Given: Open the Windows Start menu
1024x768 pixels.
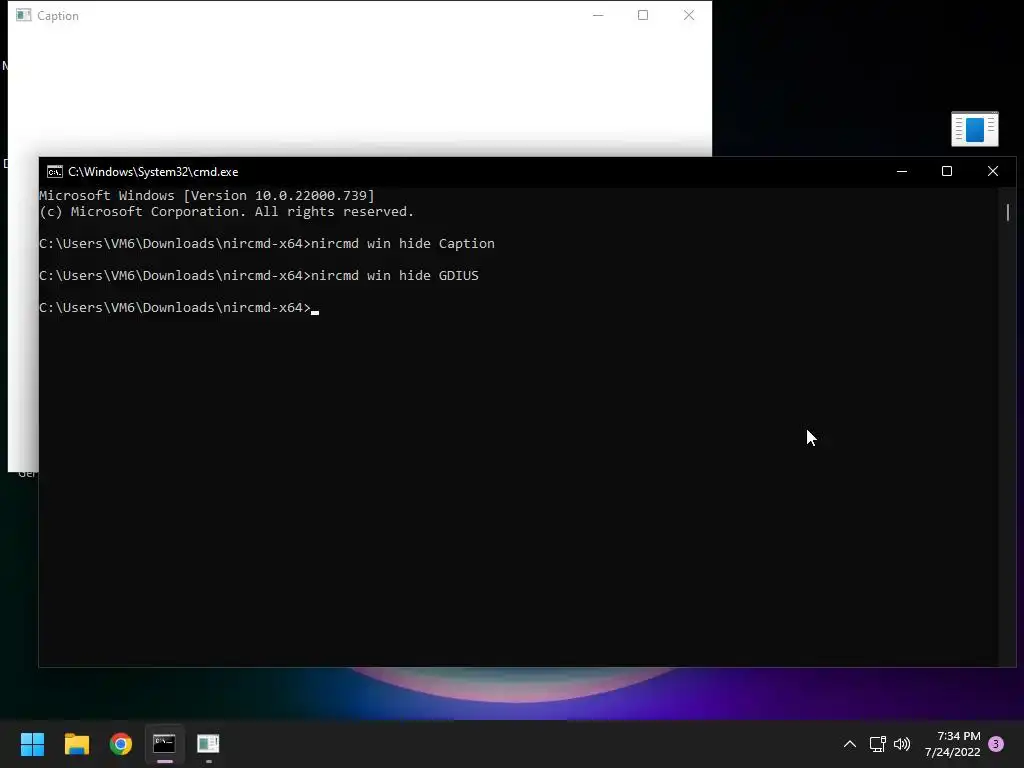Looking at the screenshot, I should 32,744.
